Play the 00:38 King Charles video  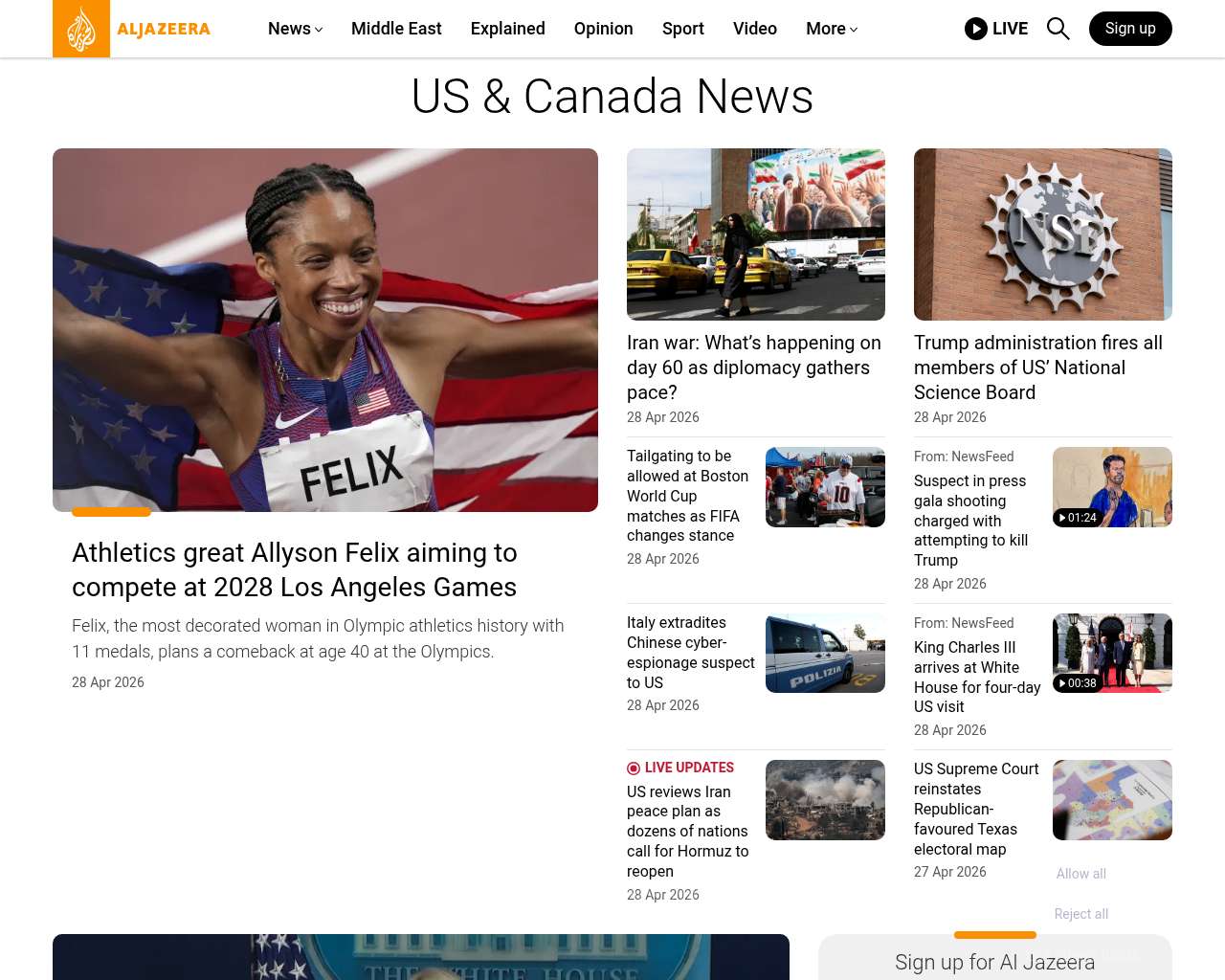tap(1112, 653)
